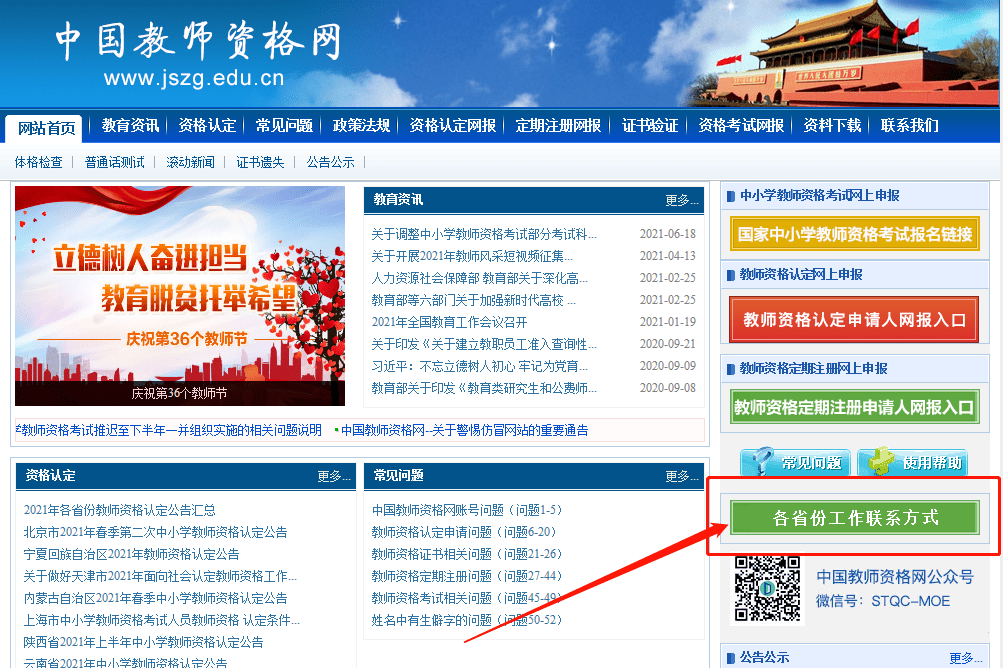Open 宁夏回族自治区2021年教师资格认定公告
Image resolution: width=1003 pixels, height=668 pixels.
[131, 554]
